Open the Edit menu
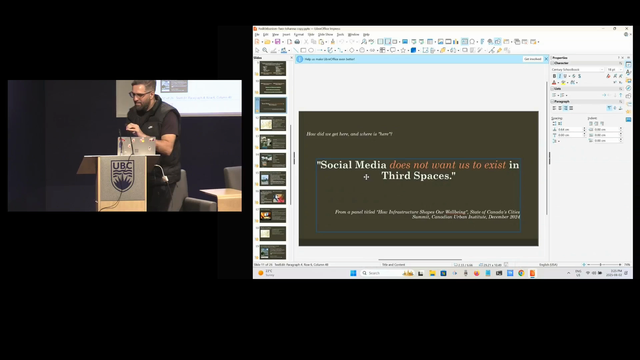 (x=266, y=35)
